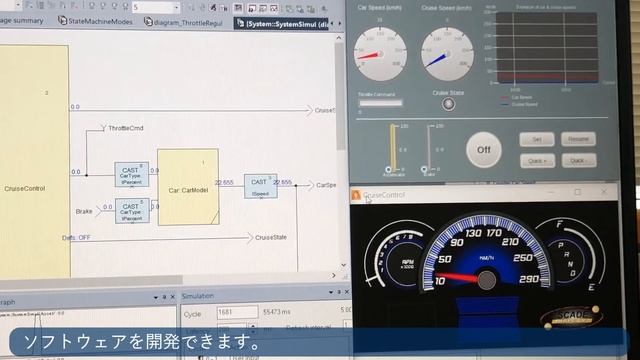This screenshot has width=640, height=360.
Task: Pin the Graph panel
Action: point(164,297)
